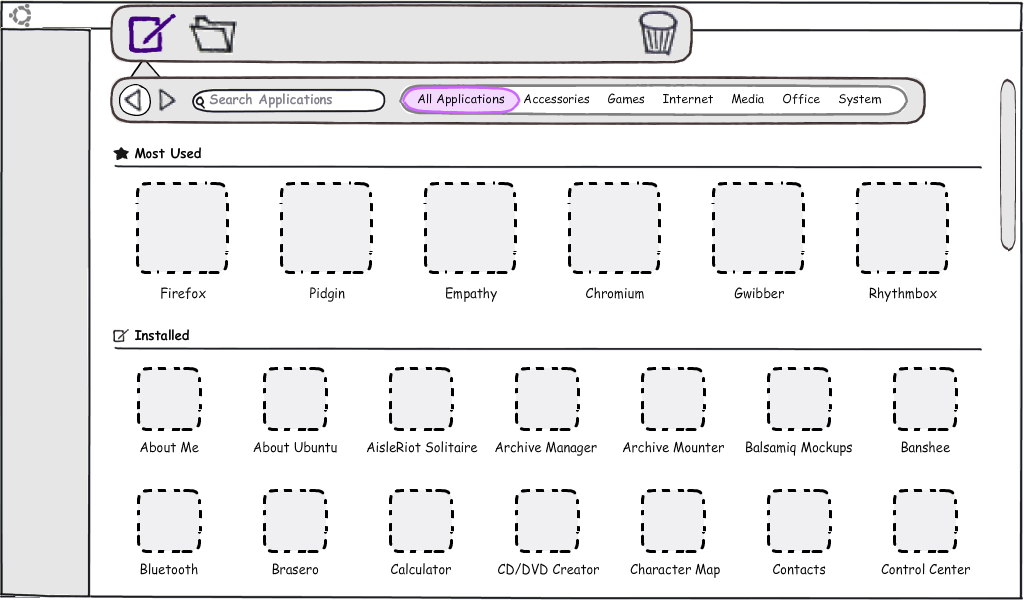Switch to the Internet category
The height and width of the screenshot is (600, 1024).
(x=688, y=99)
